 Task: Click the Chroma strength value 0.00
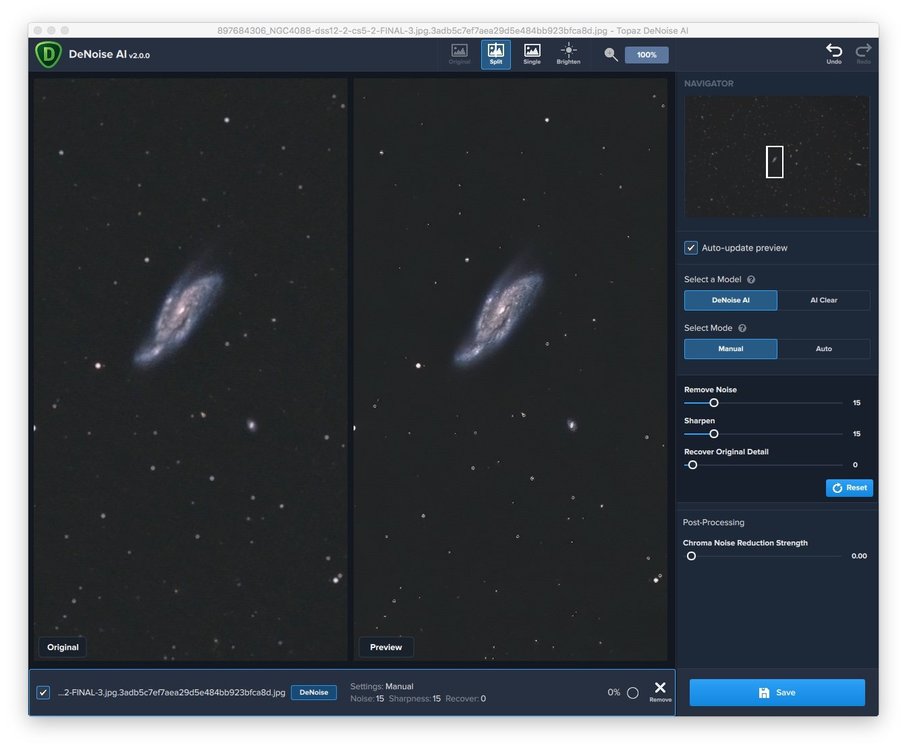coord(859,556)
